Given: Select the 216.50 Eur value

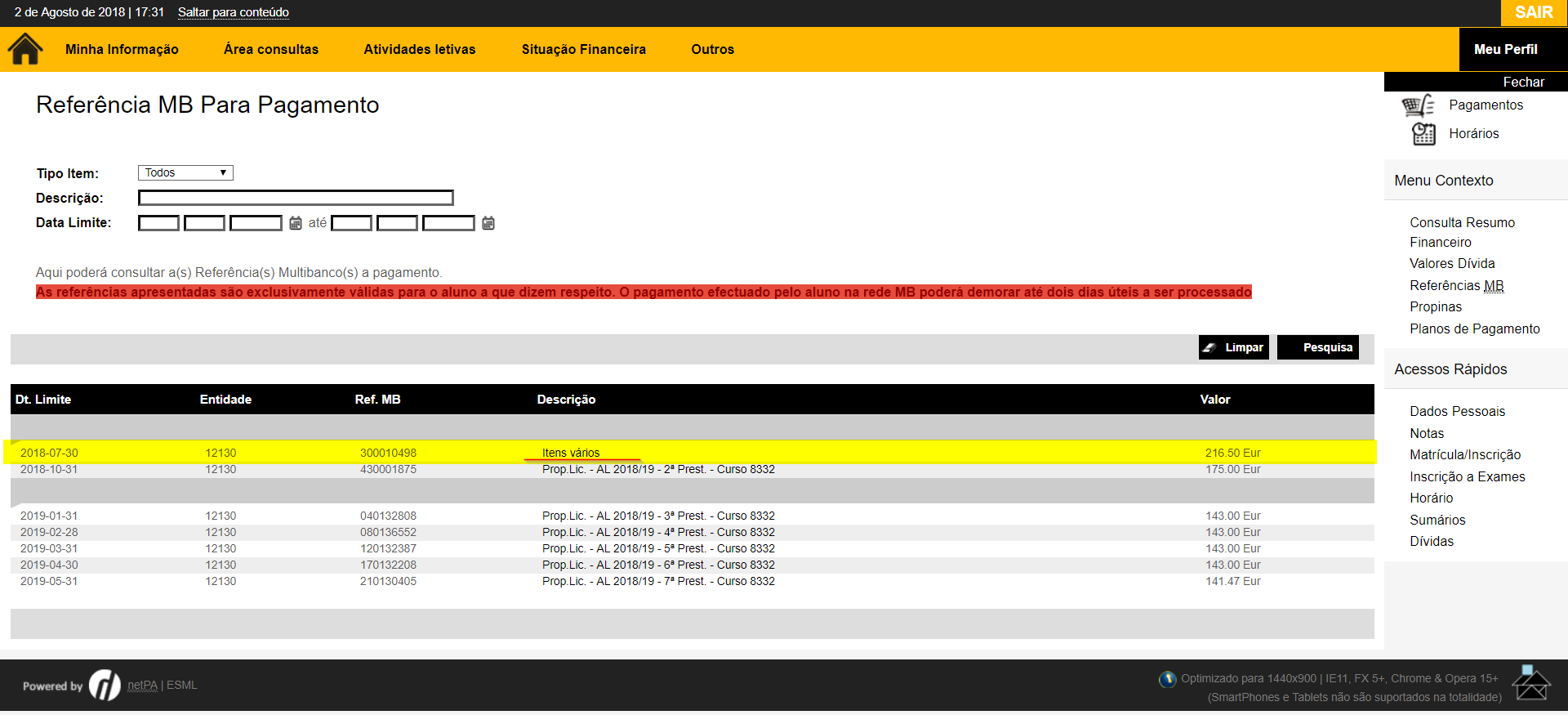Looking at the screenshot, I should 1232,453.
